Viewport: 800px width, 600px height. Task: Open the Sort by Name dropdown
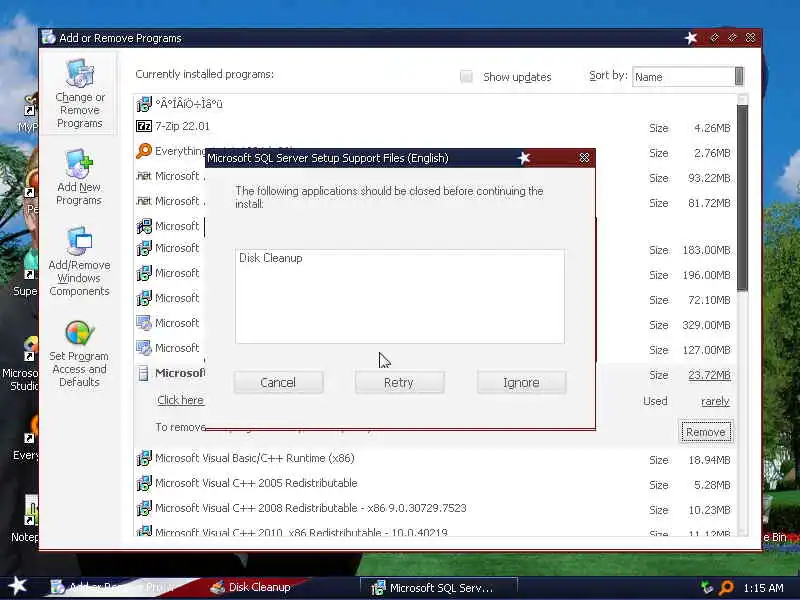(688, 77)
